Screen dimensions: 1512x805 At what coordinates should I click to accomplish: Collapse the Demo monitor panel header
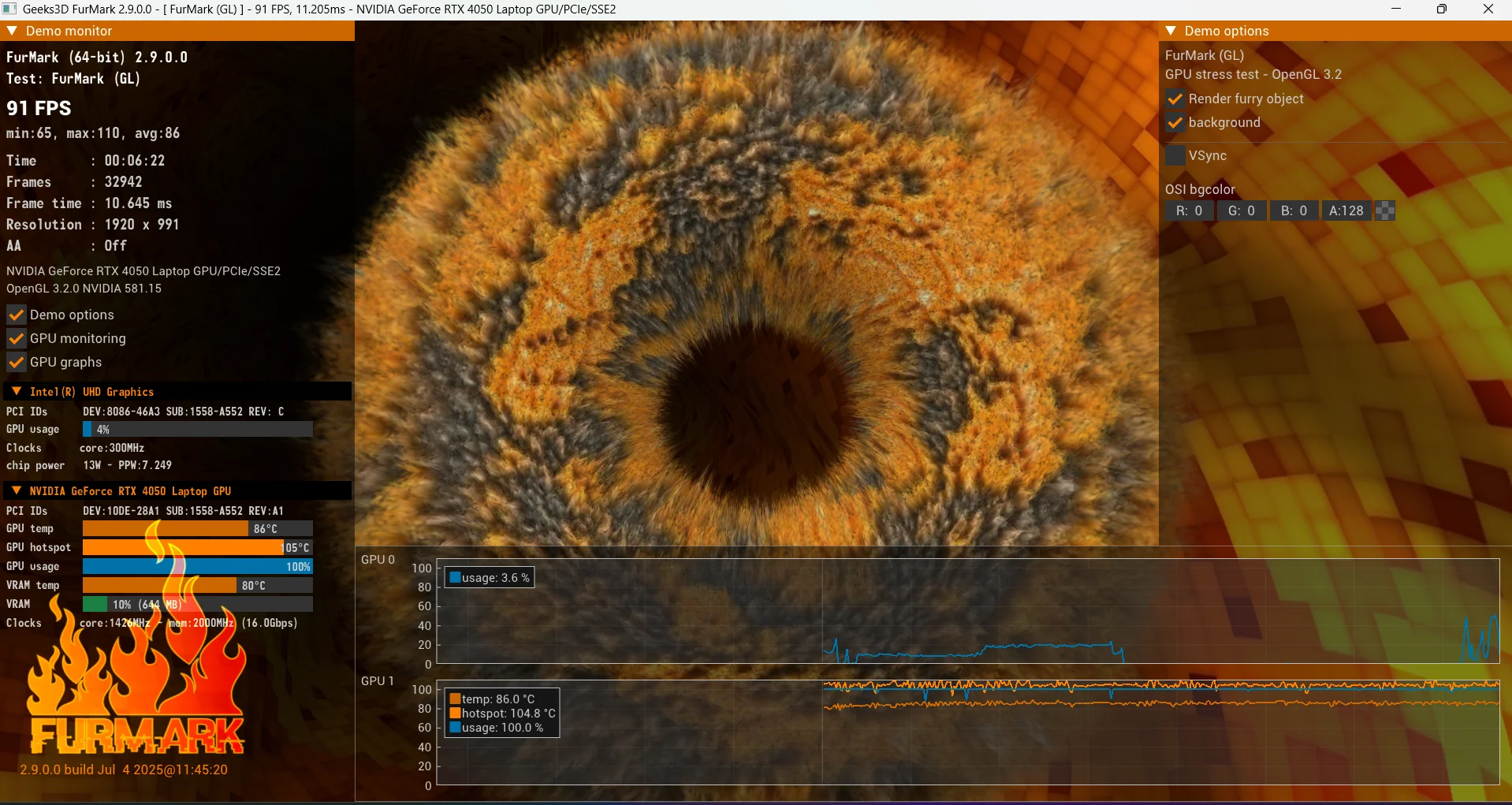(x=12, y=32)
